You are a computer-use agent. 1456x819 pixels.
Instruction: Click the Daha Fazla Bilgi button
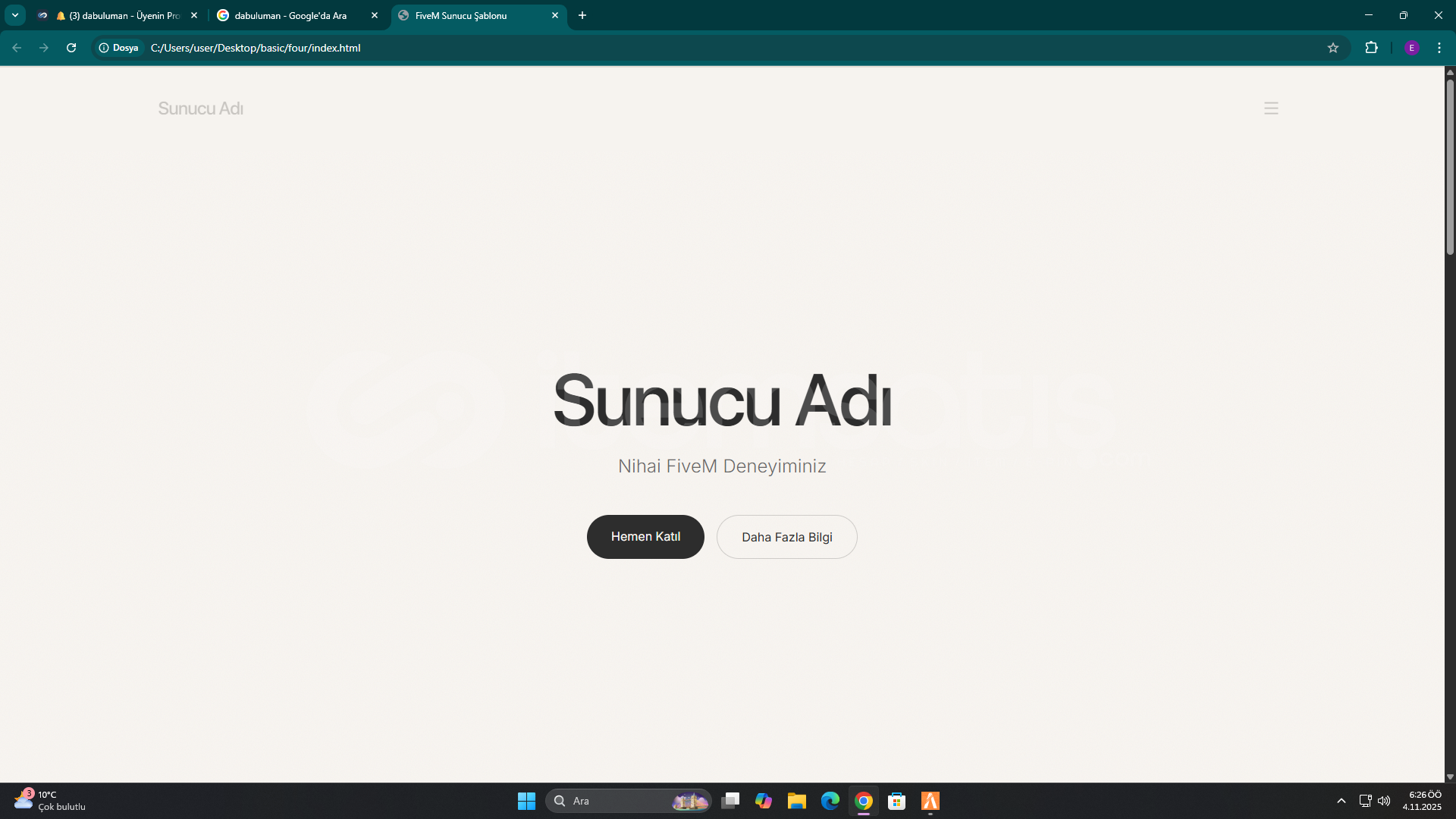[786, 537]
